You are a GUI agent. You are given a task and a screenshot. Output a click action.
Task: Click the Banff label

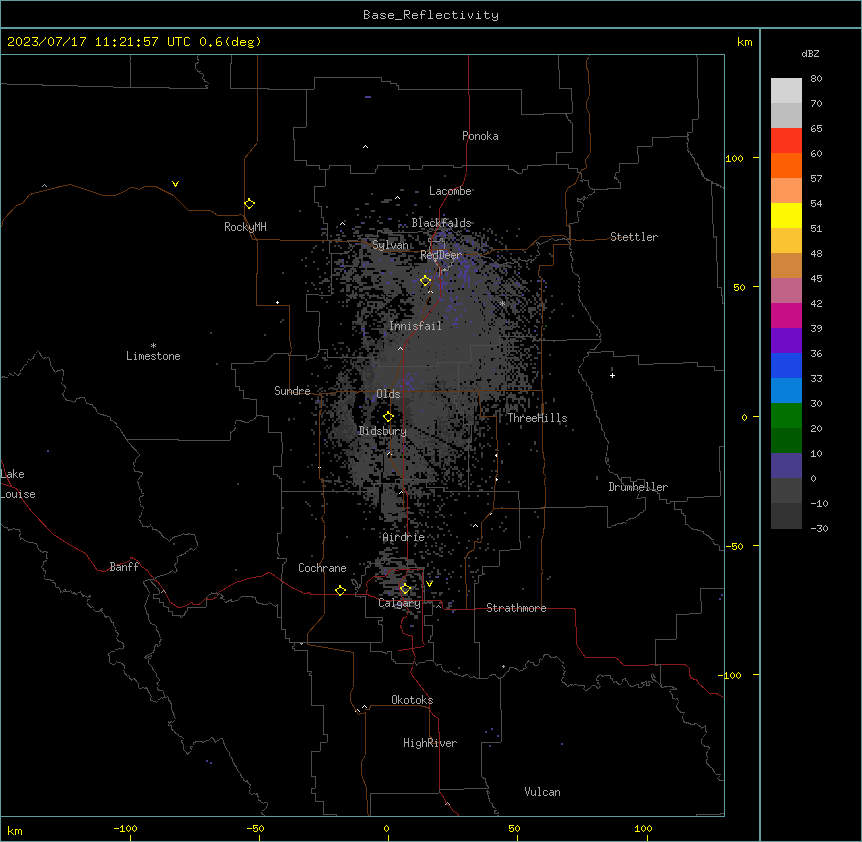(x=124, y=567)
